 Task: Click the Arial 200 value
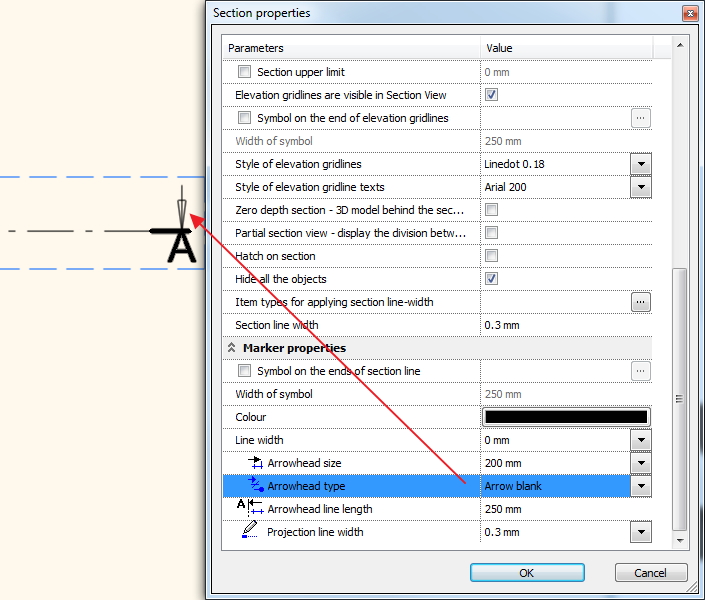click(505, 187)
